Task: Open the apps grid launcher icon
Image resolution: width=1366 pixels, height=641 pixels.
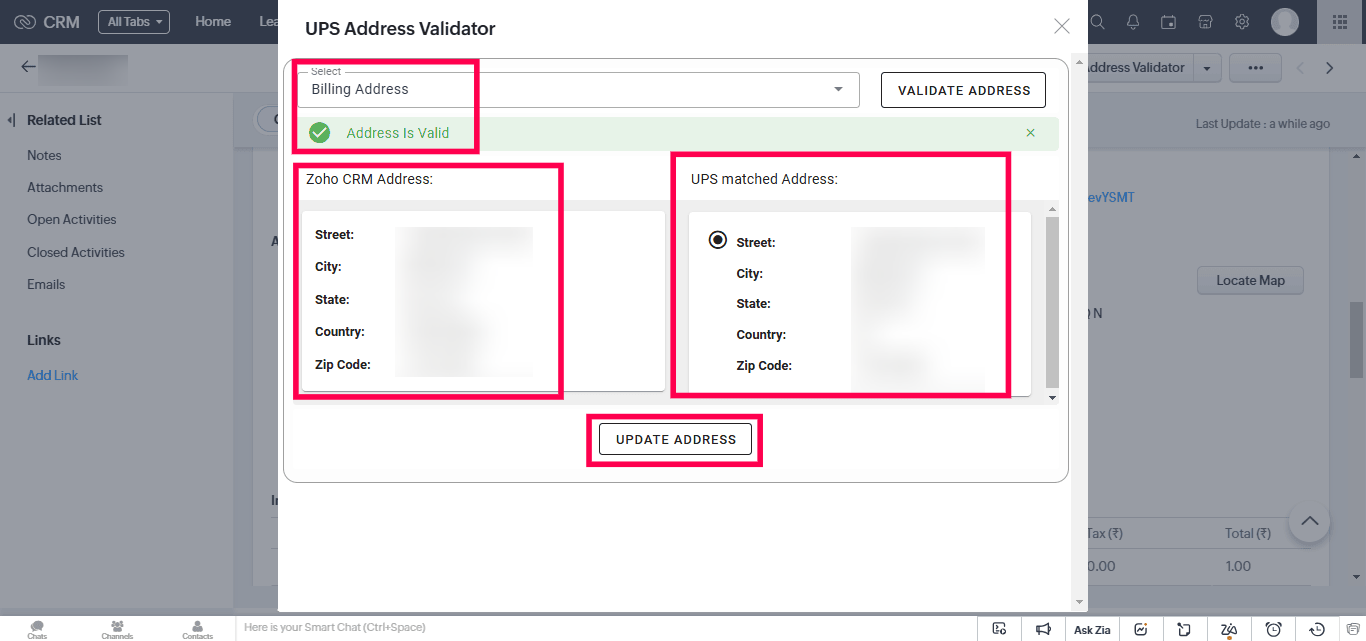Action: coord(1340,22)
